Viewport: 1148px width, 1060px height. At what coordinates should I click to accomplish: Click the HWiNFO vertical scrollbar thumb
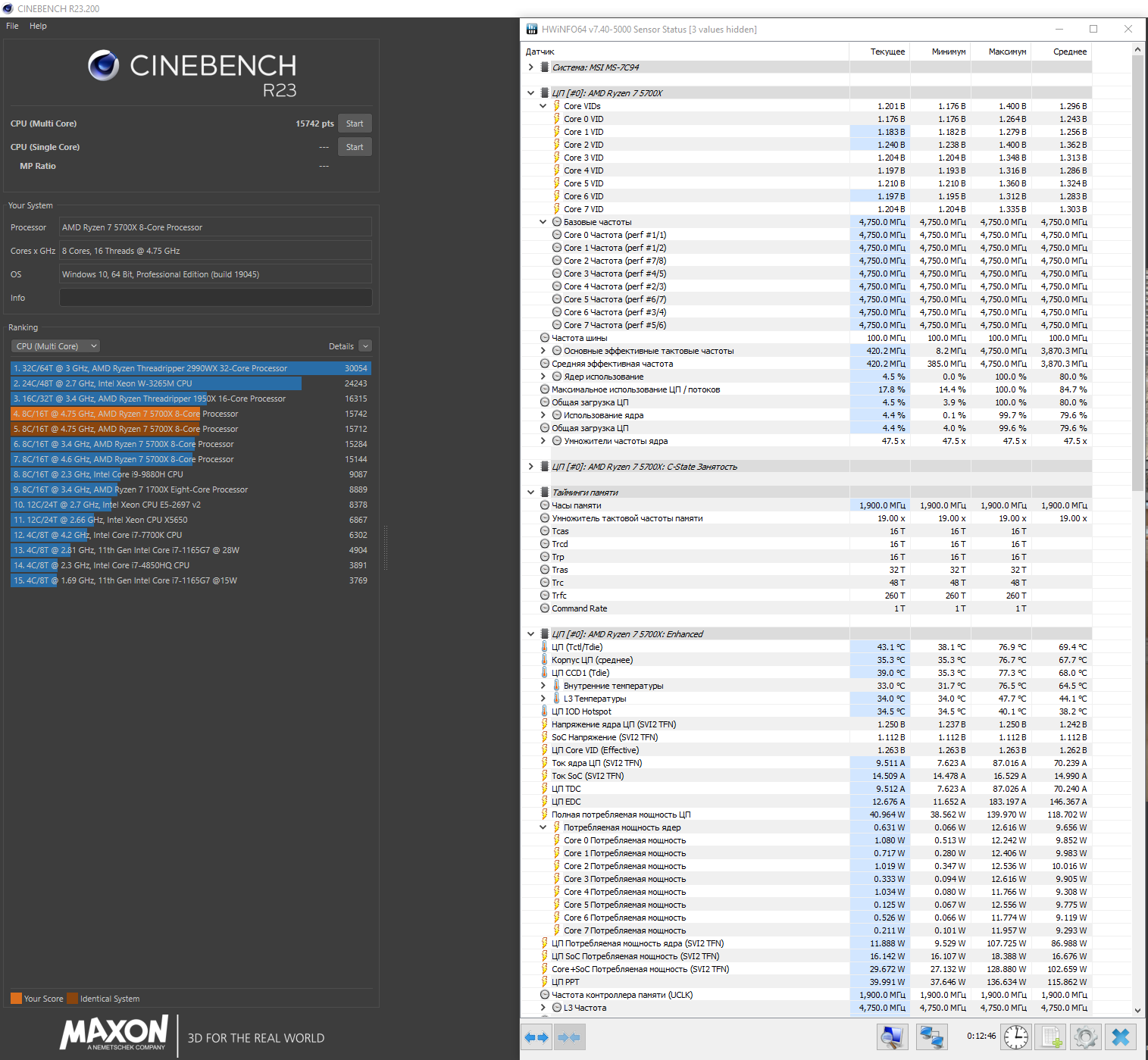(1137, 273)
